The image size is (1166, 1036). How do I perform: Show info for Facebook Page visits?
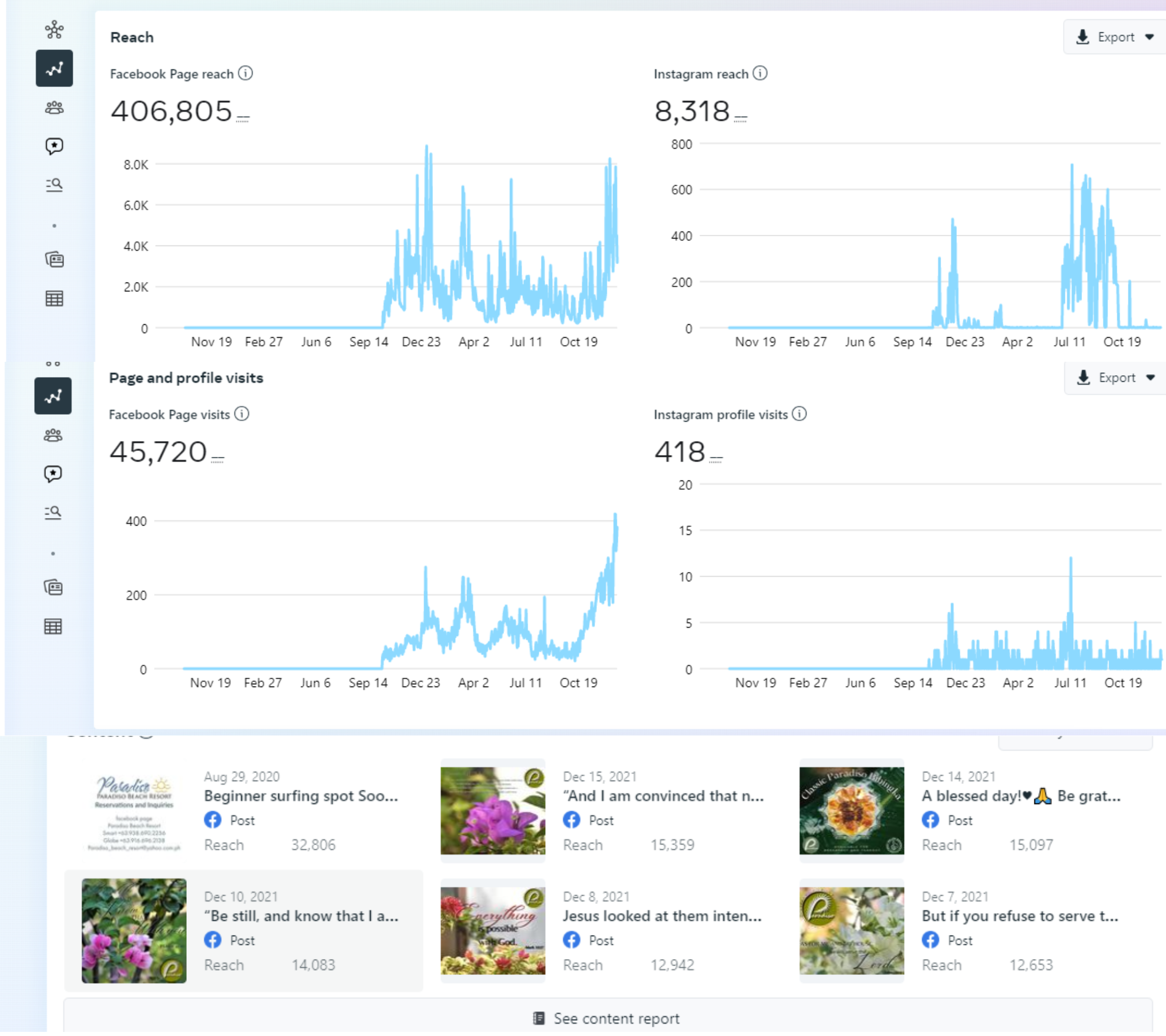tap(241, 414)
